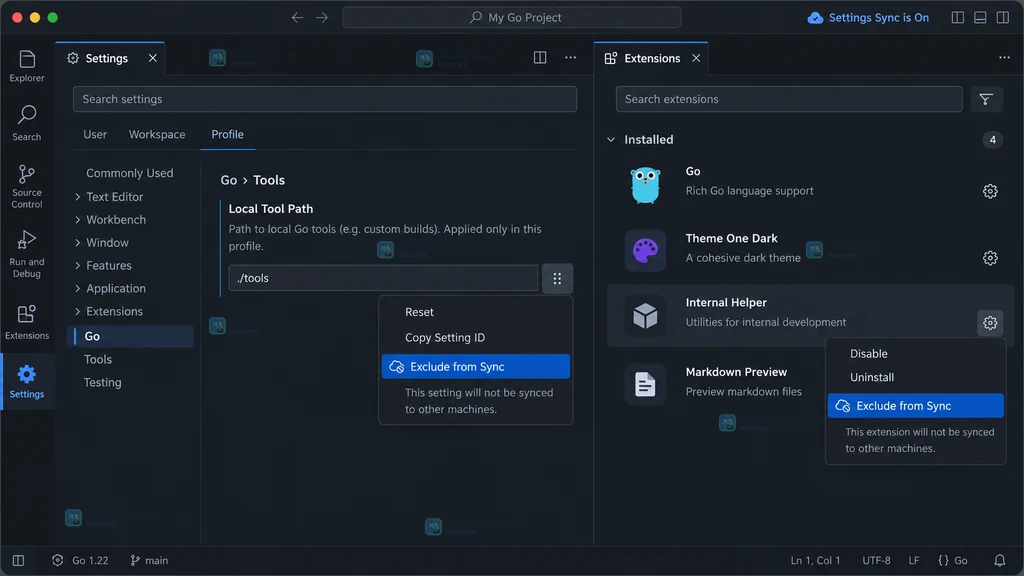
Task: Toggle the primary sidebar layout icon in title bar
Action: coord(957,18)
